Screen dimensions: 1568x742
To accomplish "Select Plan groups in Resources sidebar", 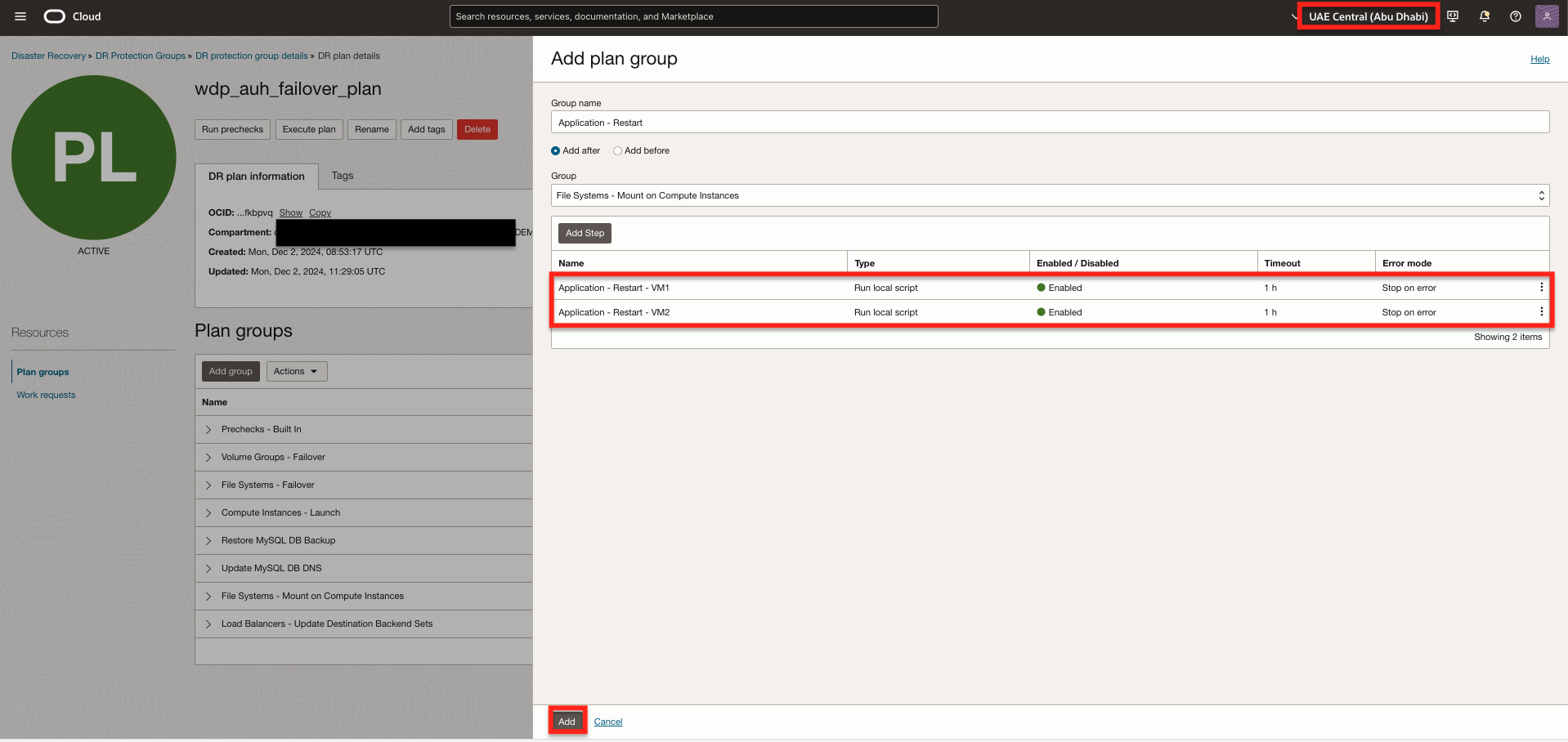I will coord(43,372).
